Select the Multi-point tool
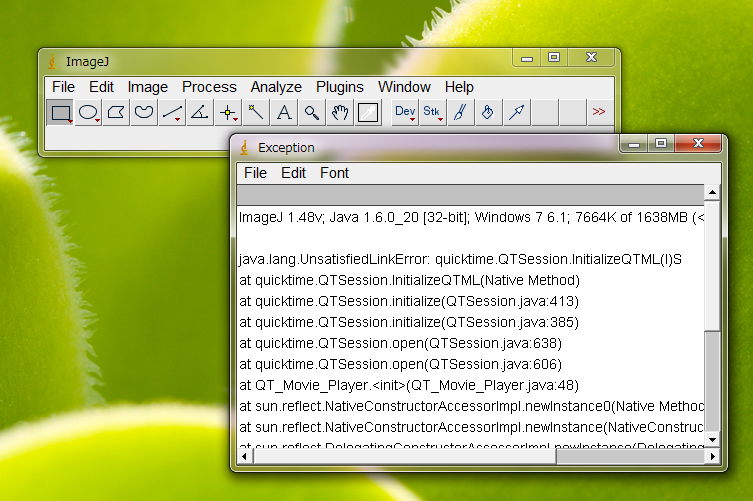Image resolution: width=753 pixels, height=501 pixels. point(228,113)
